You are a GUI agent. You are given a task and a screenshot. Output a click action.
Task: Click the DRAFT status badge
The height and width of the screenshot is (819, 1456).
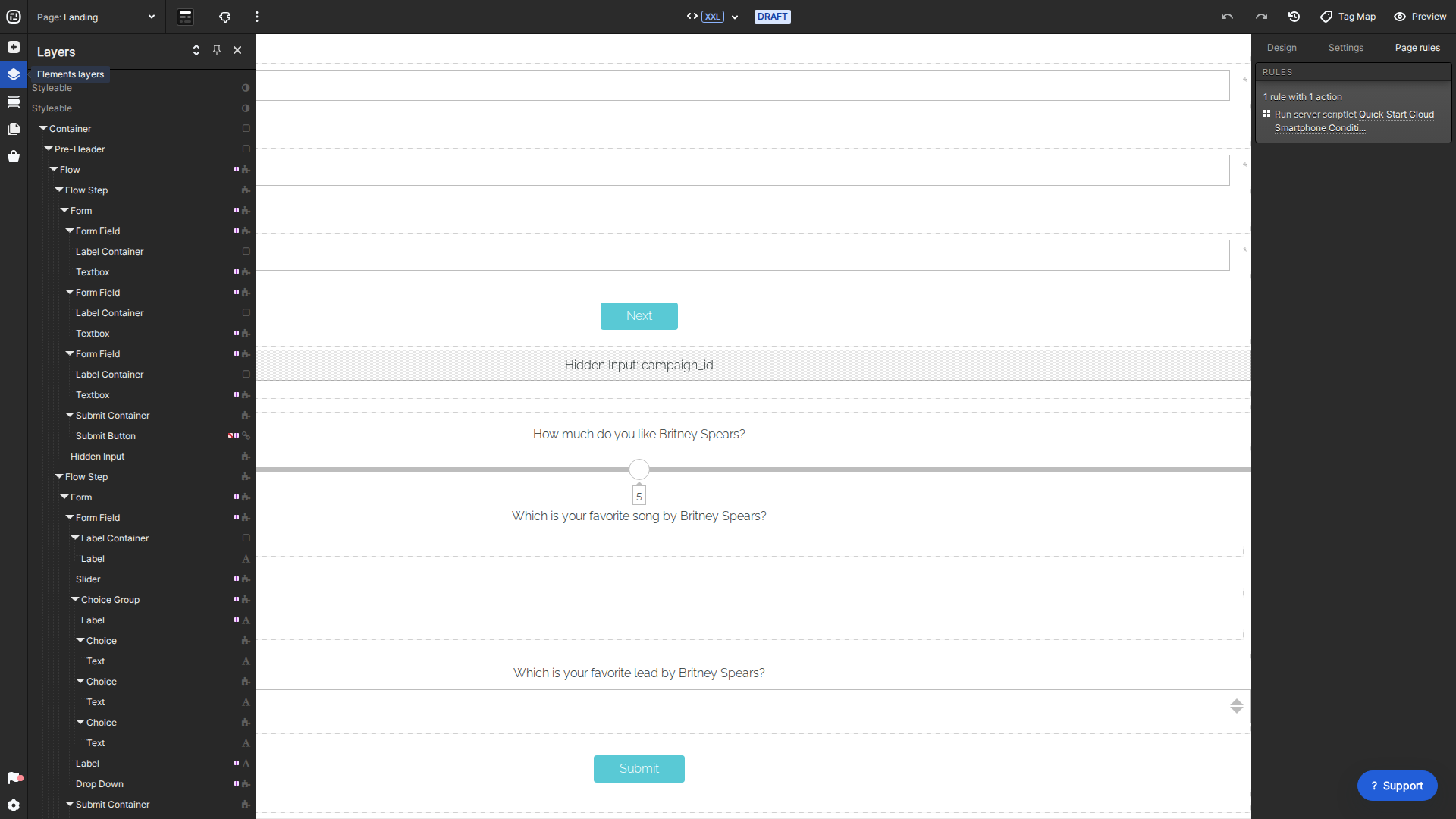[x=773, y=17]
